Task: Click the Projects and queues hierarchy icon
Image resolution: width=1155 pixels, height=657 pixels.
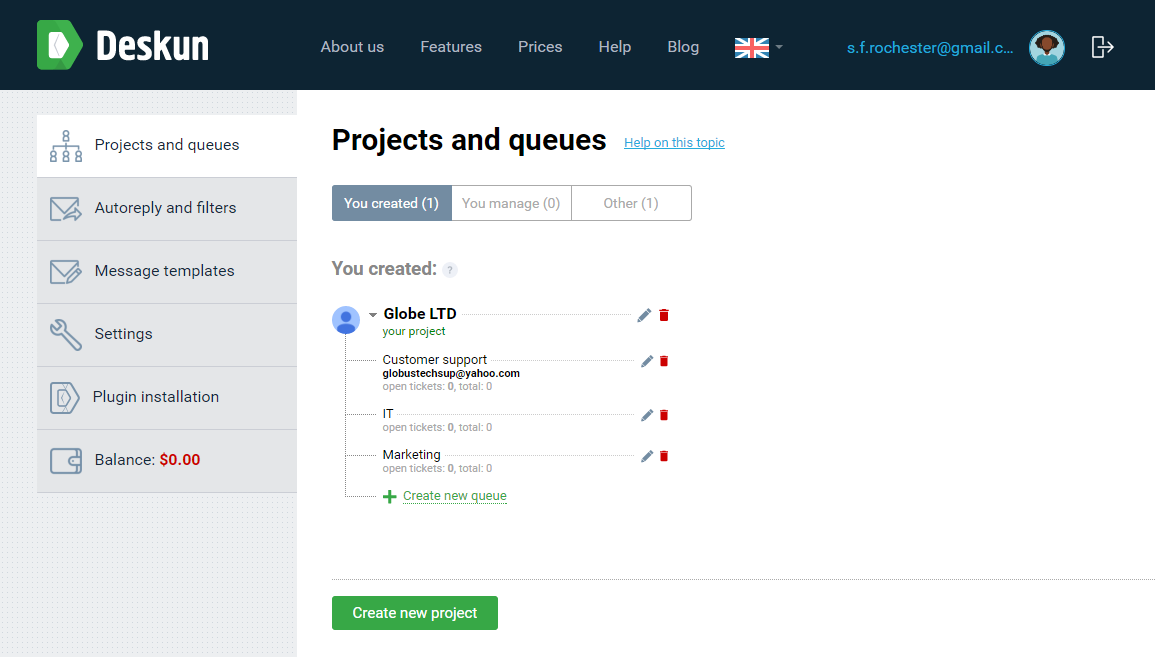Action: click(x=66, y=146)
